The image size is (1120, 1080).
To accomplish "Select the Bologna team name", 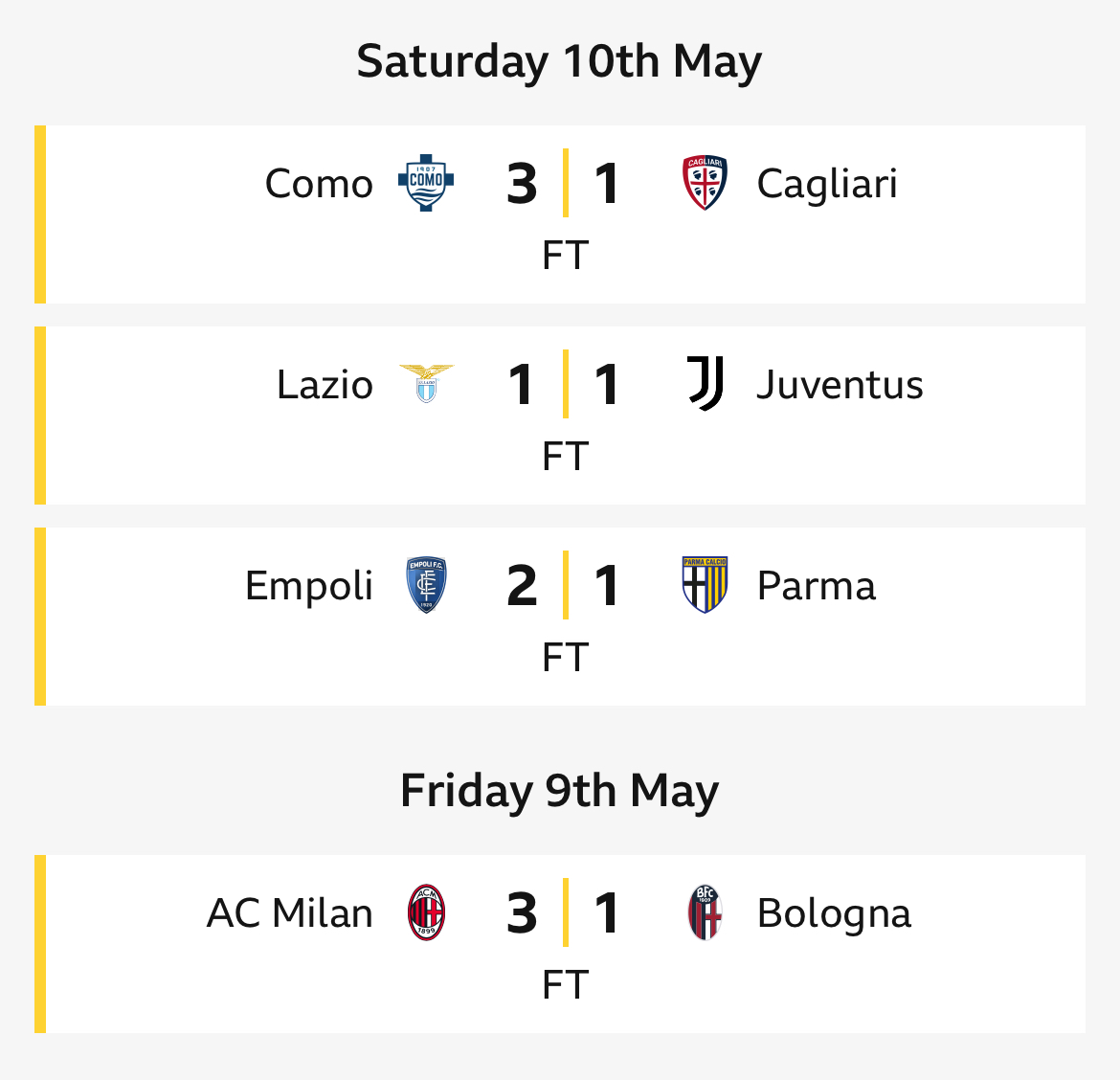I will (834, 913).
